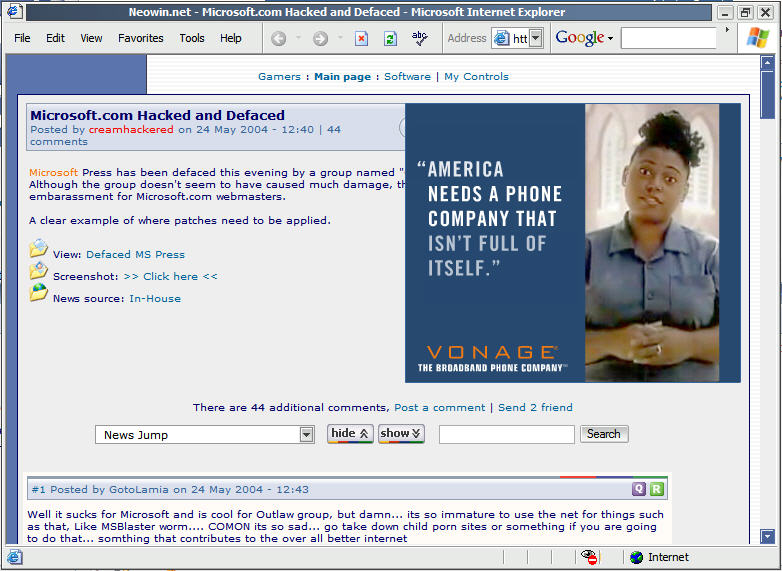
Task: Click the vertical scrollbar thumb
Action: (x=767, y=95)
